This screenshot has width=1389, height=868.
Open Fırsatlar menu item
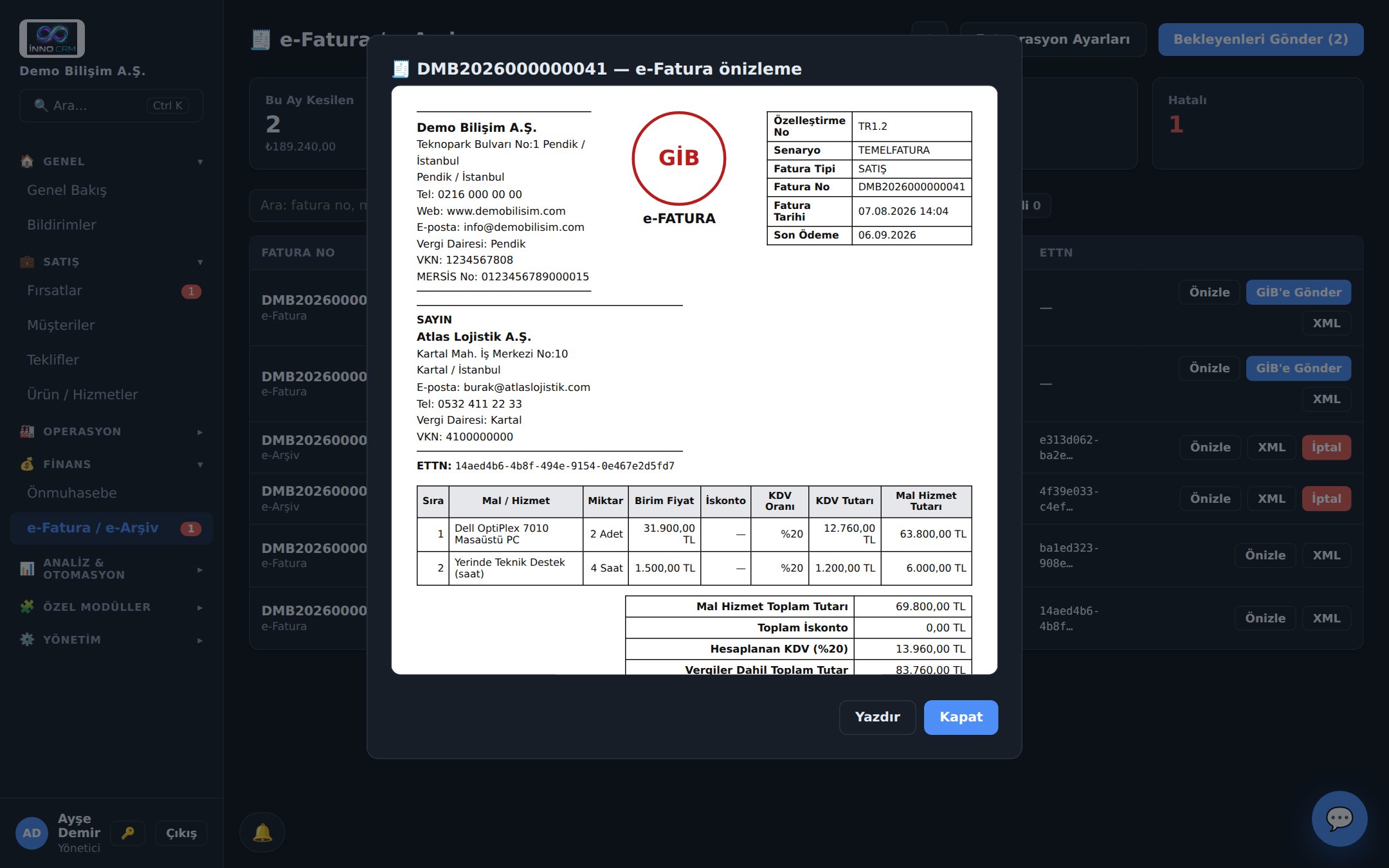pyautogui.click(x=111, y=291)
